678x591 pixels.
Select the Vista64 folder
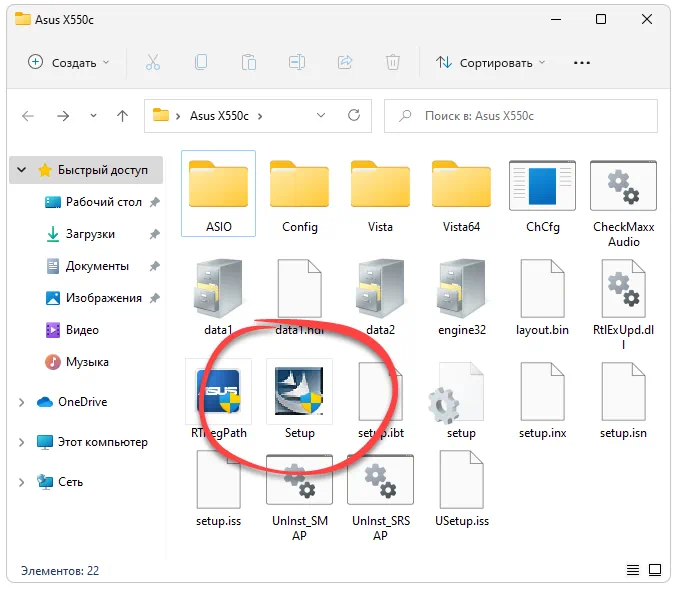tap(461, 197)
